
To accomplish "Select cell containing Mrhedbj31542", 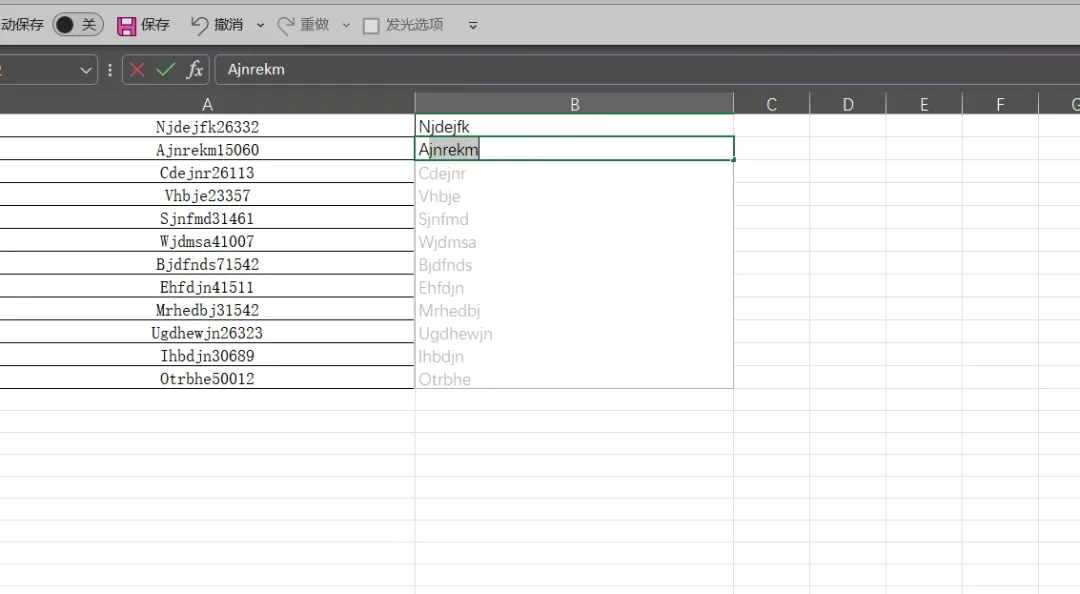I will pyautogui.click(x=207, y=309).
